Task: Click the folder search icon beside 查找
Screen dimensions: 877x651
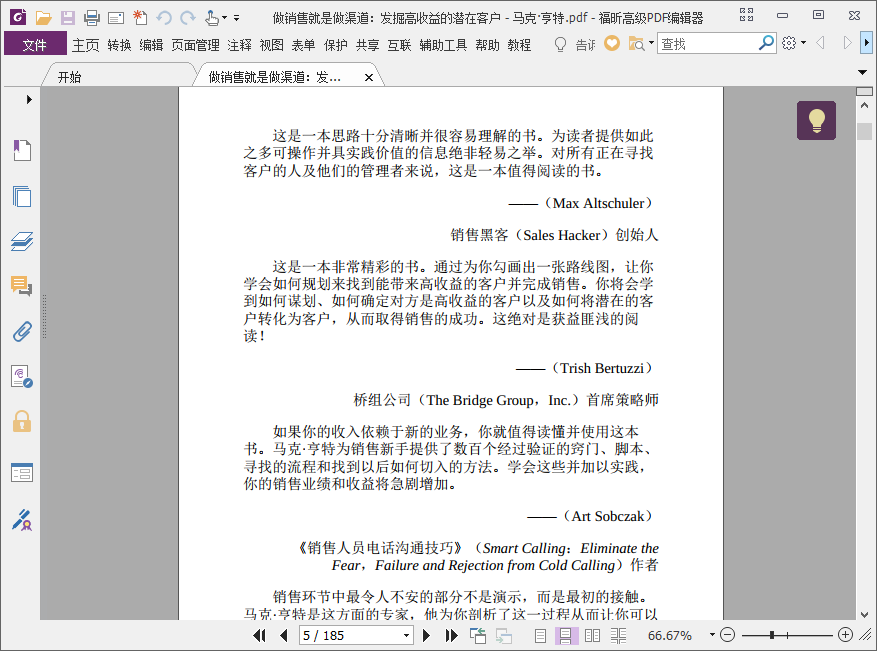Action: 636,44
